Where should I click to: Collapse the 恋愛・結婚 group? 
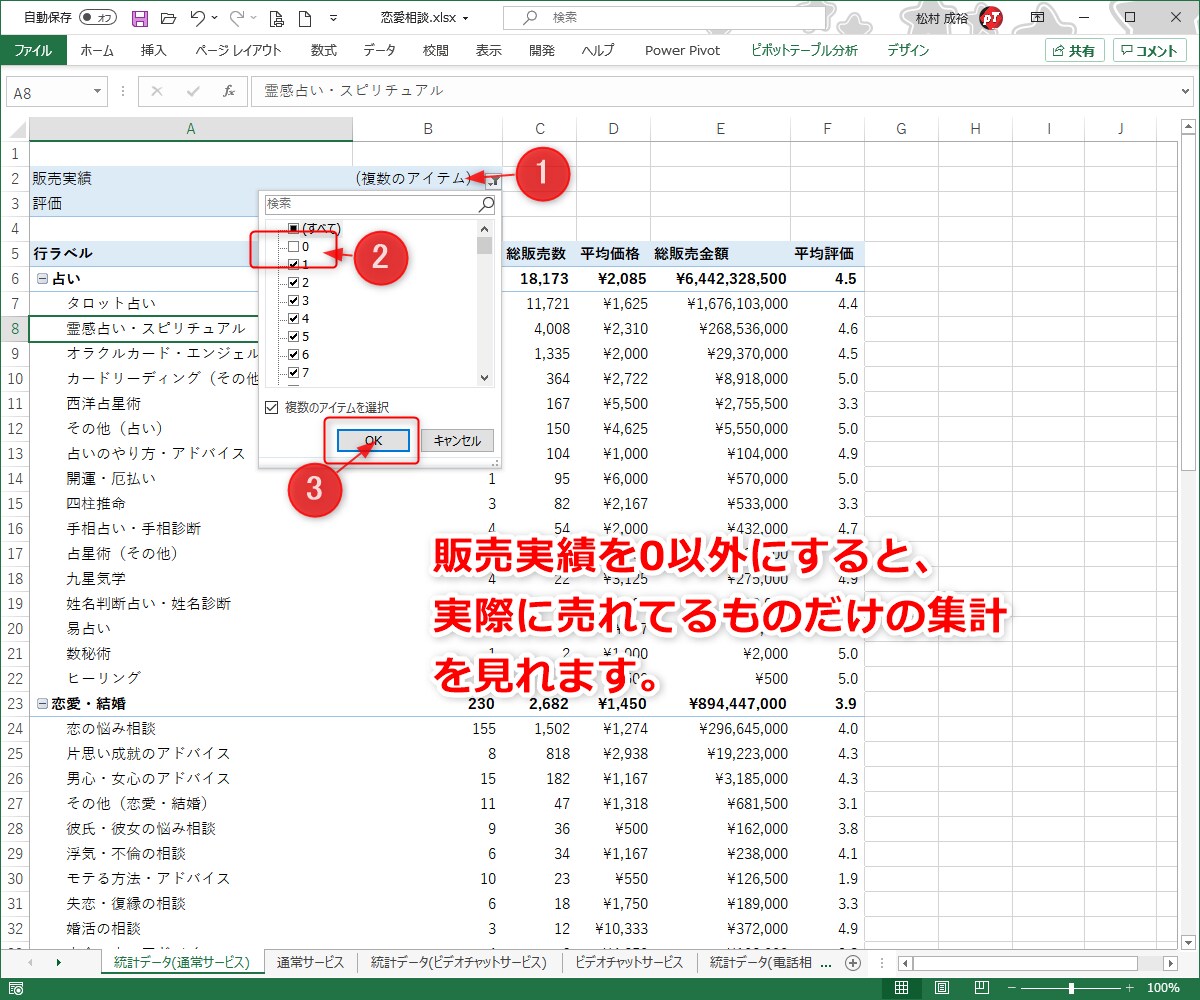point(41,704)
